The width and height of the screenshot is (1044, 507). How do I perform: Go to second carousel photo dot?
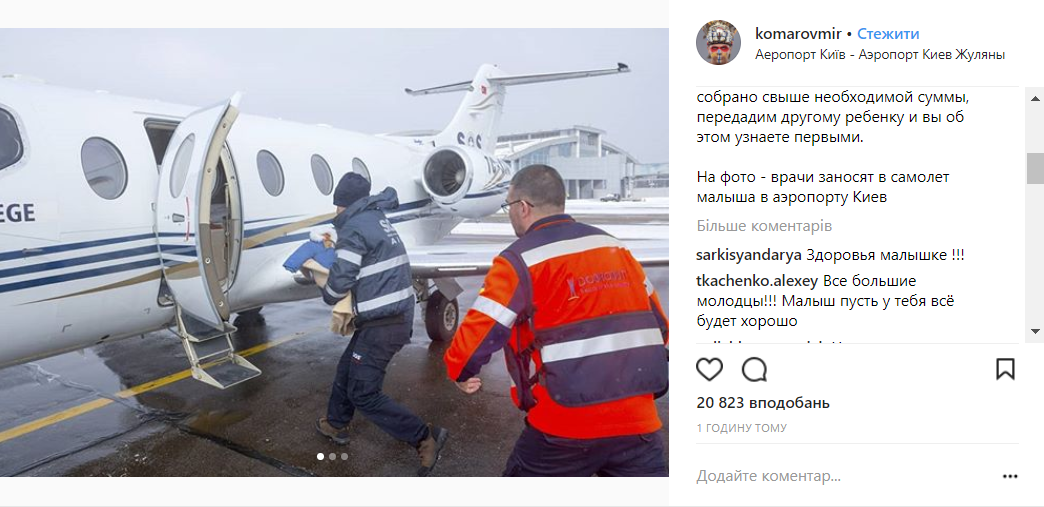[x=332, y=456]
